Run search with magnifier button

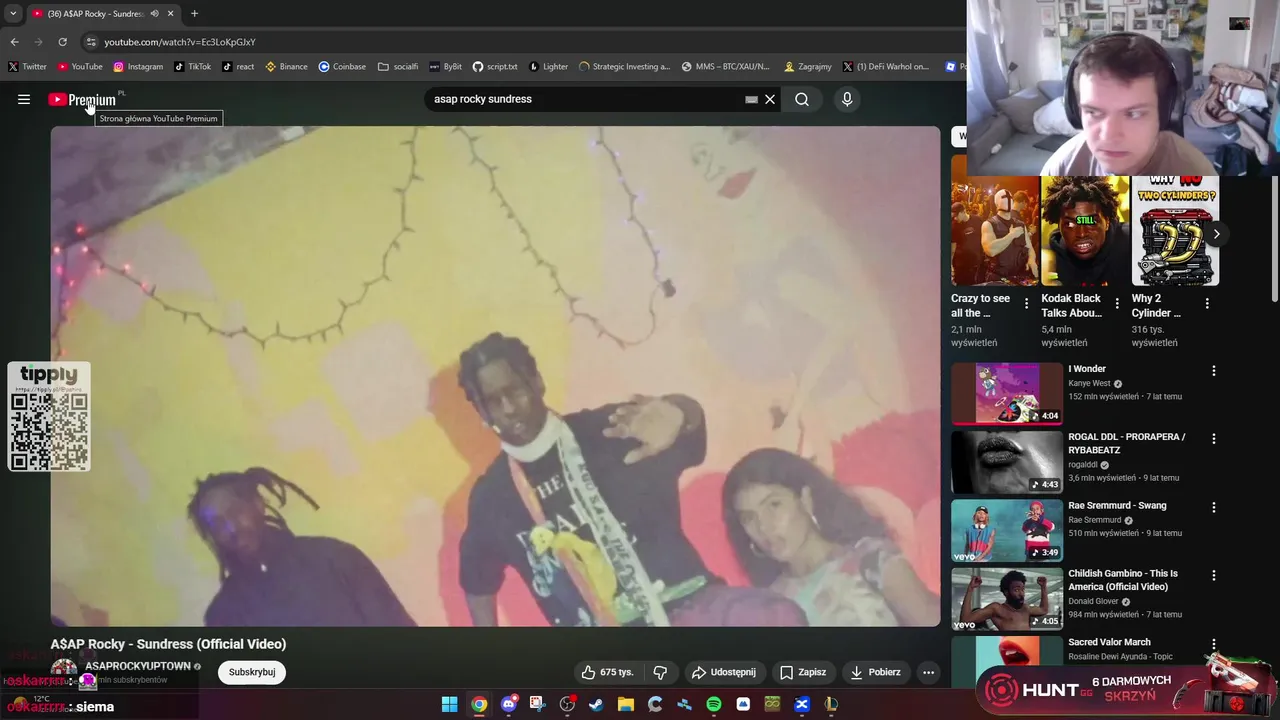pos(802,99)
